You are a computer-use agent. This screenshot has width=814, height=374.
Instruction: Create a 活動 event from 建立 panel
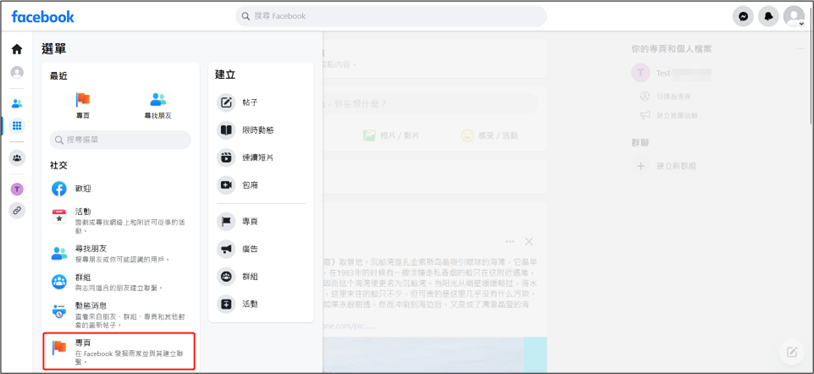tap(261, 304)
